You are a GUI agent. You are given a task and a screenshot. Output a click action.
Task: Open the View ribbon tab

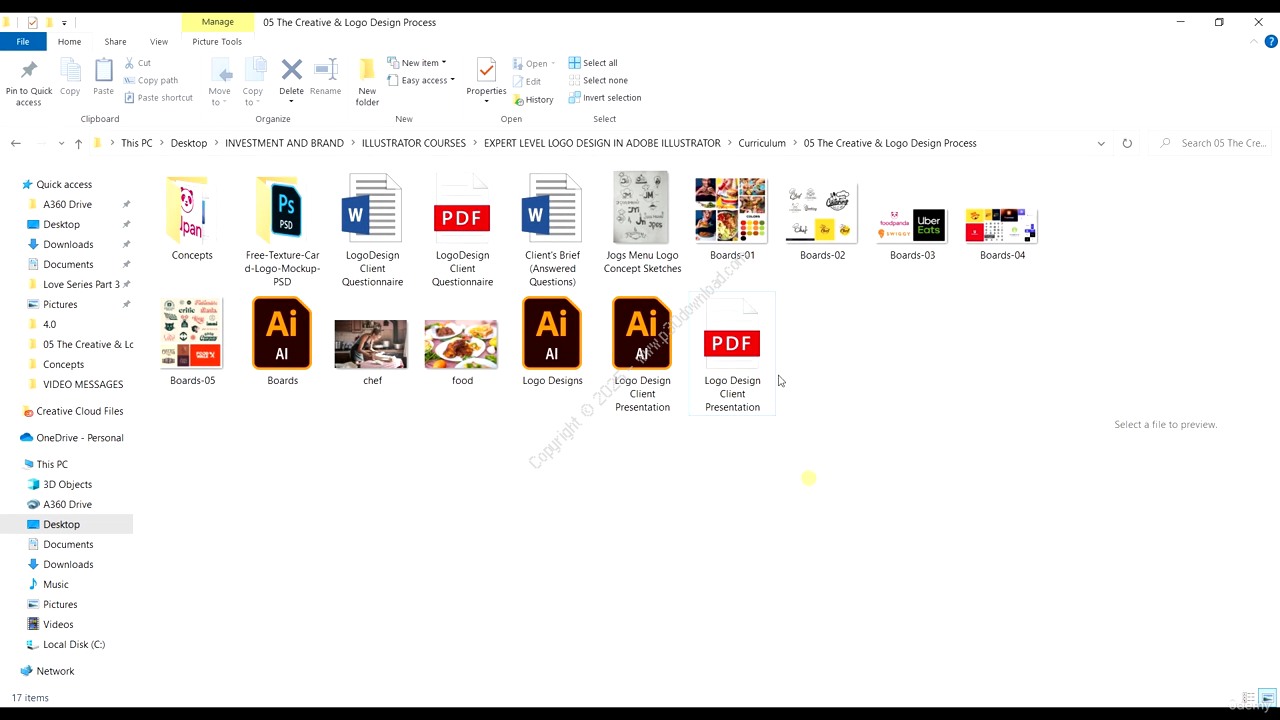[x=158, y=42]
